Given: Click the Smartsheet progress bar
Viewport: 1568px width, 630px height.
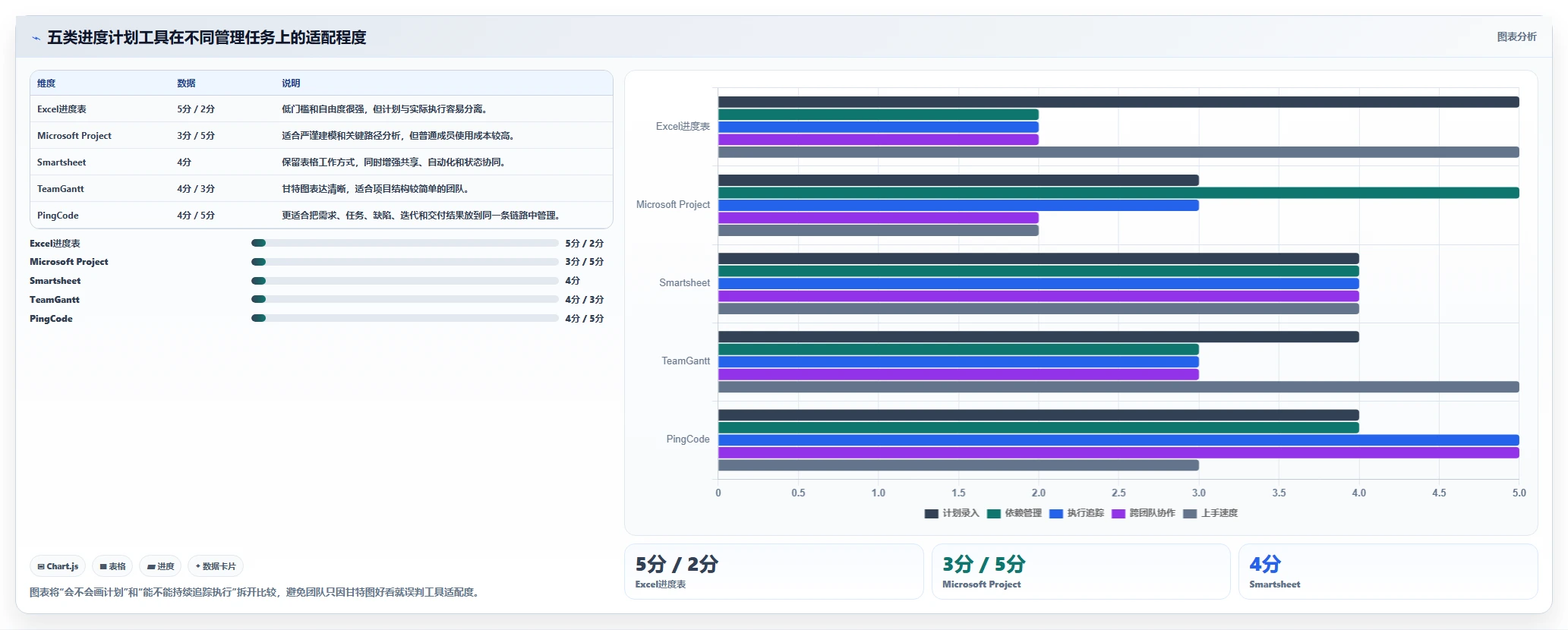Looking at the screenshot, I should tap(405, 281).
